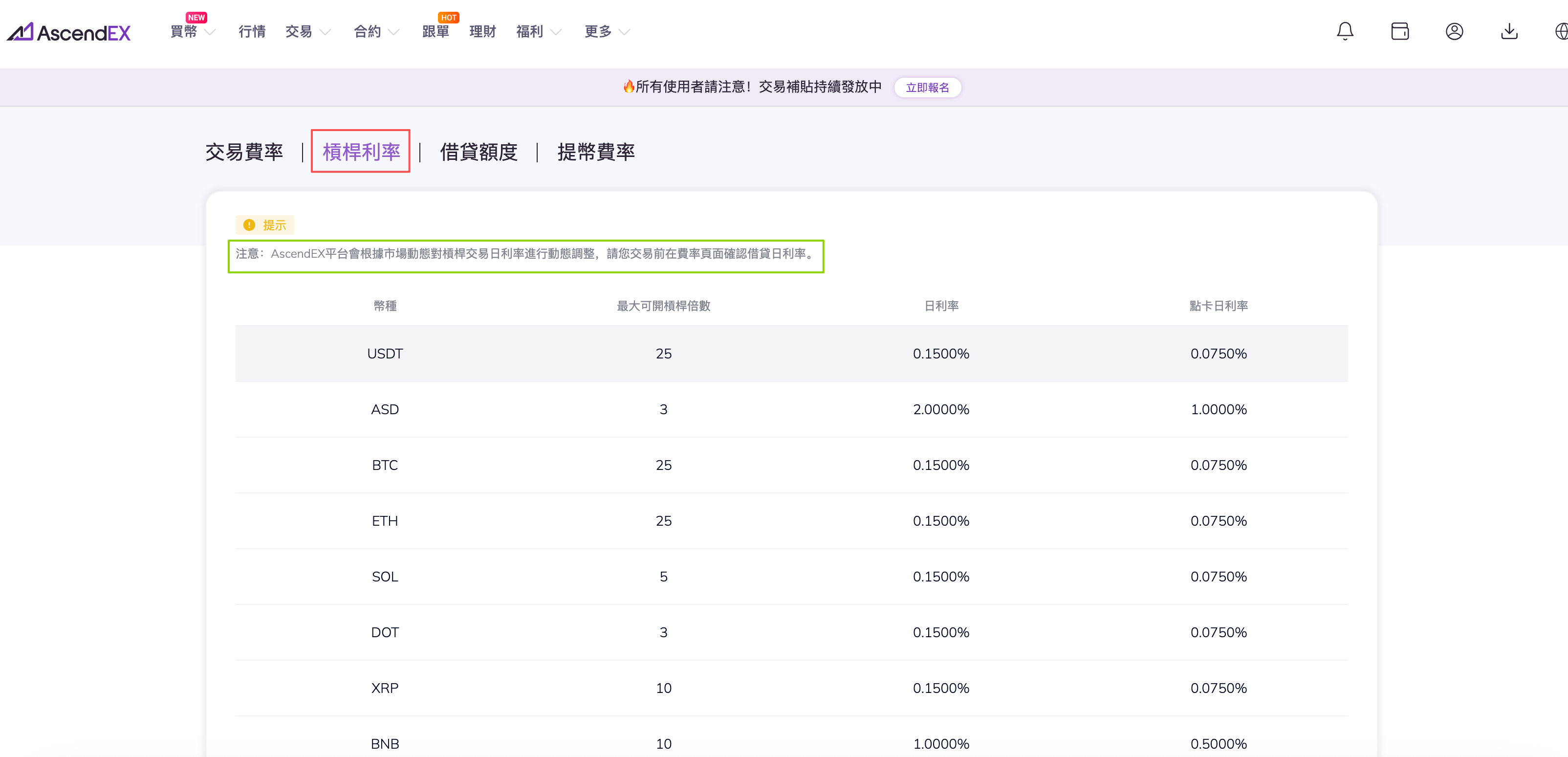Open the 行情 menu item

coord(251,32)
